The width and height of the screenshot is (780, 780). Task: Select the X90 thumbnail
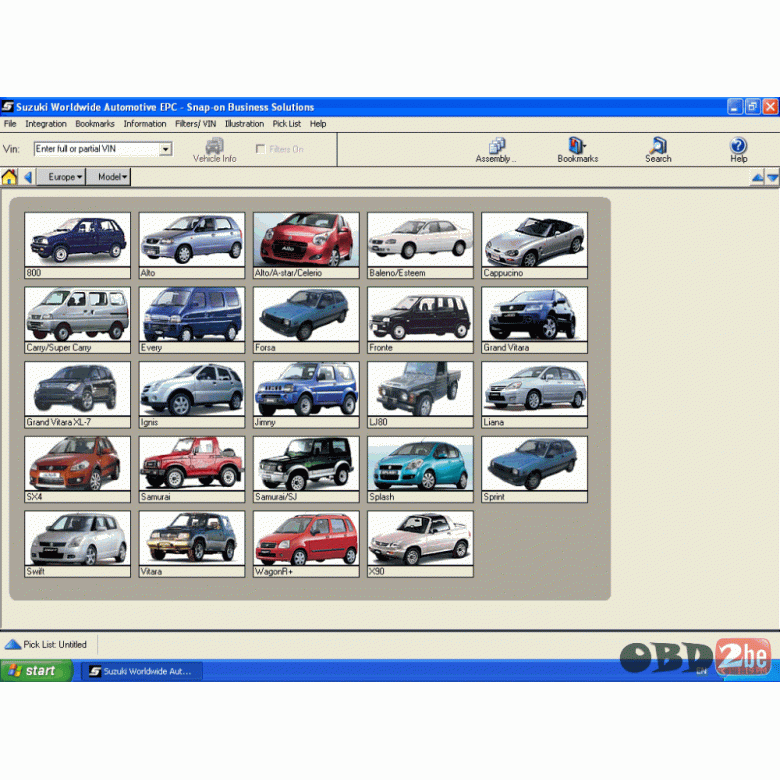tap(420, 544)
